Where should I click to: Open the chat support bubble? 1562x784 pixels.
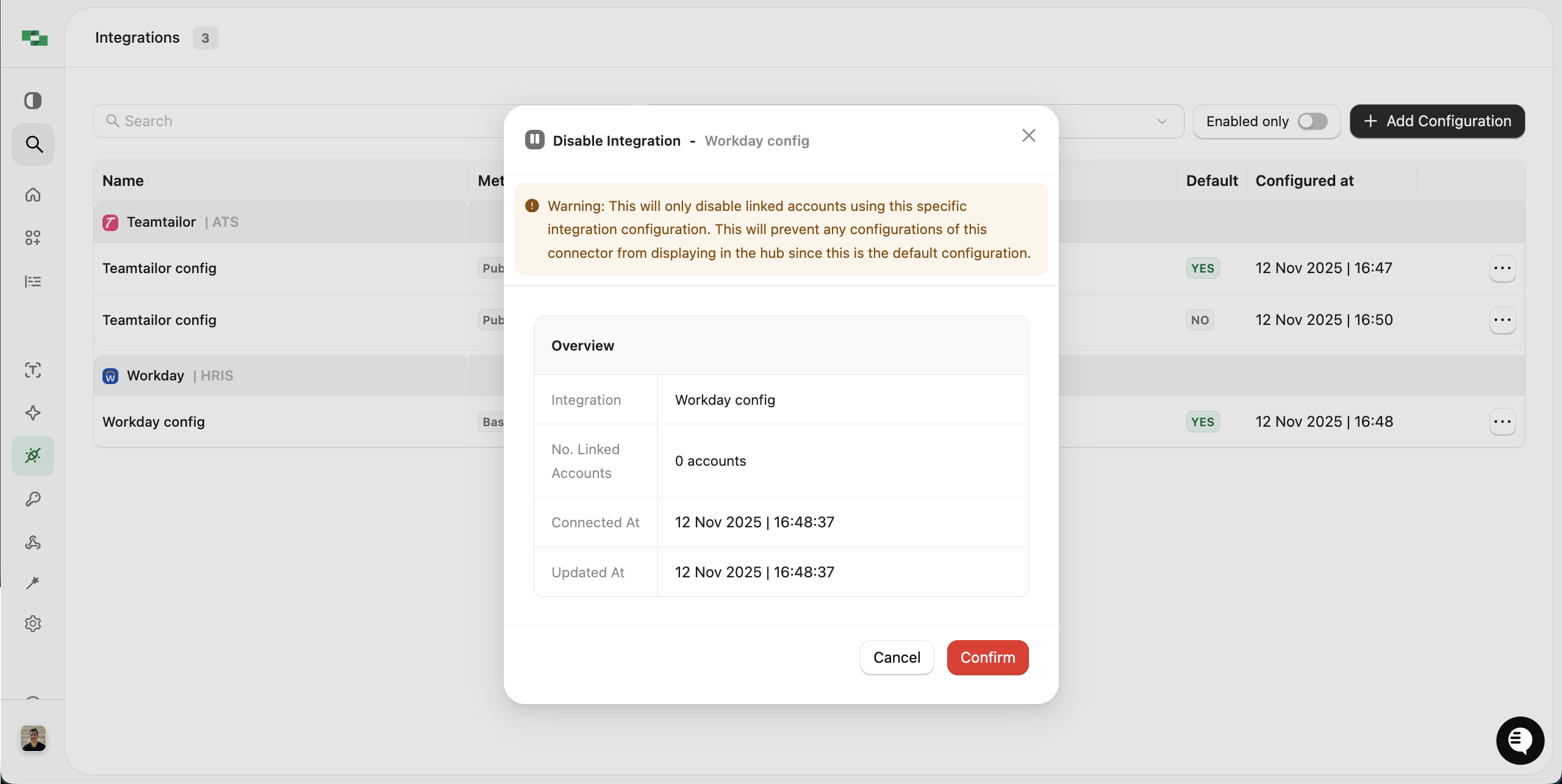[1519, 740]
